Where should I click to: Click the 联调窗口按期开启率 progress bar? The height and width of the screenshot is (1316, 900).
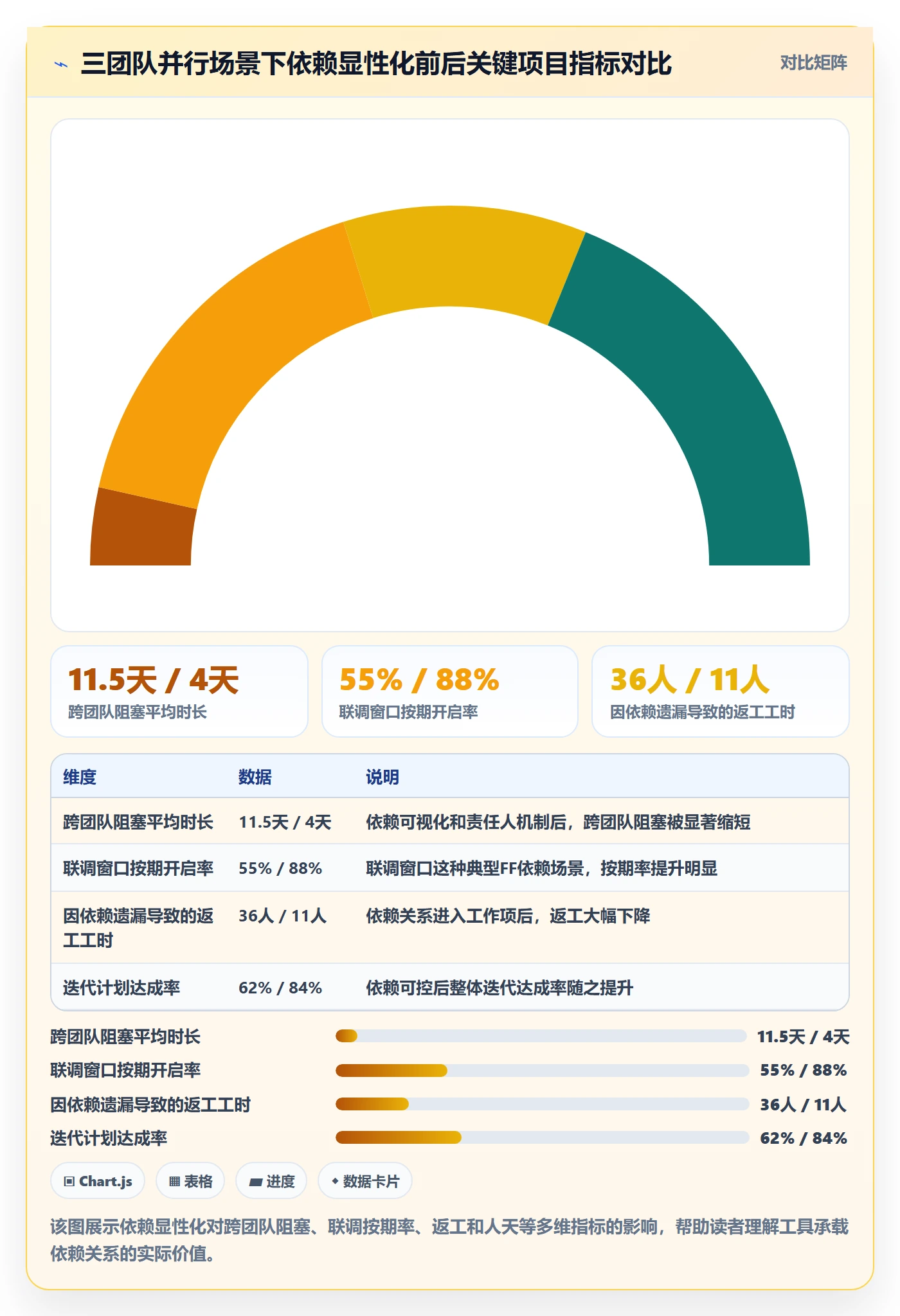click(x=542, y=1070)
